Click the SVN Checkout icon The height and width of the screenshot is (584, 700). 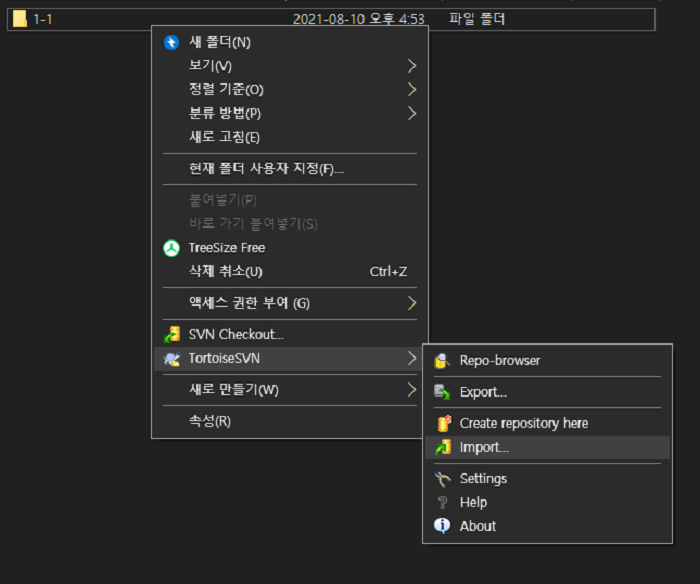tap(172, 334)
